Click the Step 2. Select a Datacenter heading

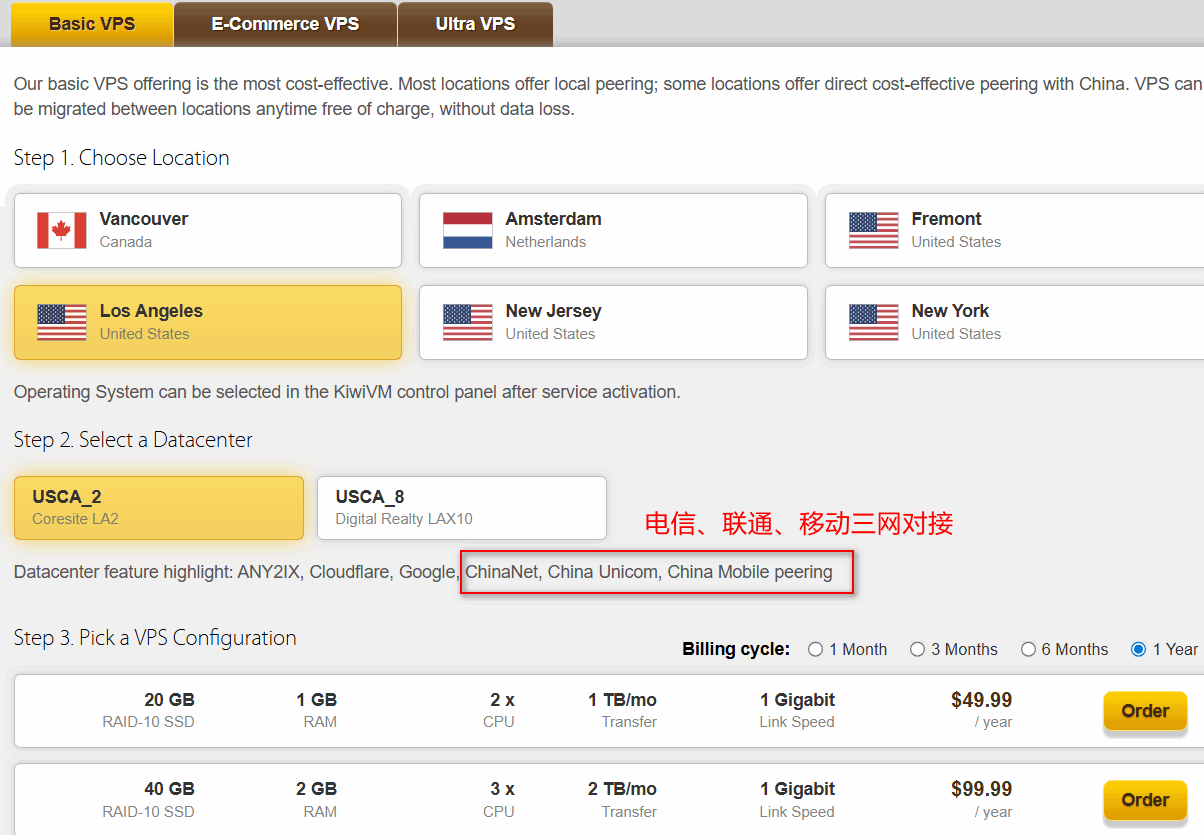tap(133, 440)
